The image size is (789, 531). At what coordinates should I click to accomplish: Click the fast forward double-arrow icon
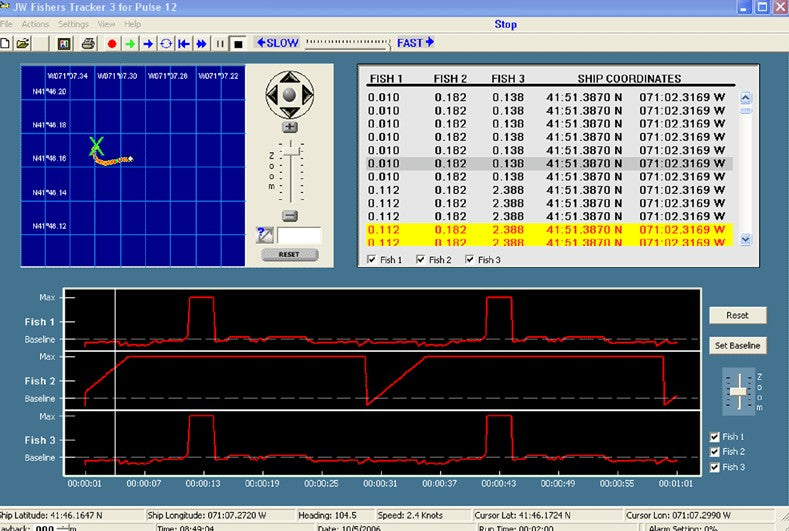(x=202, y=44)
